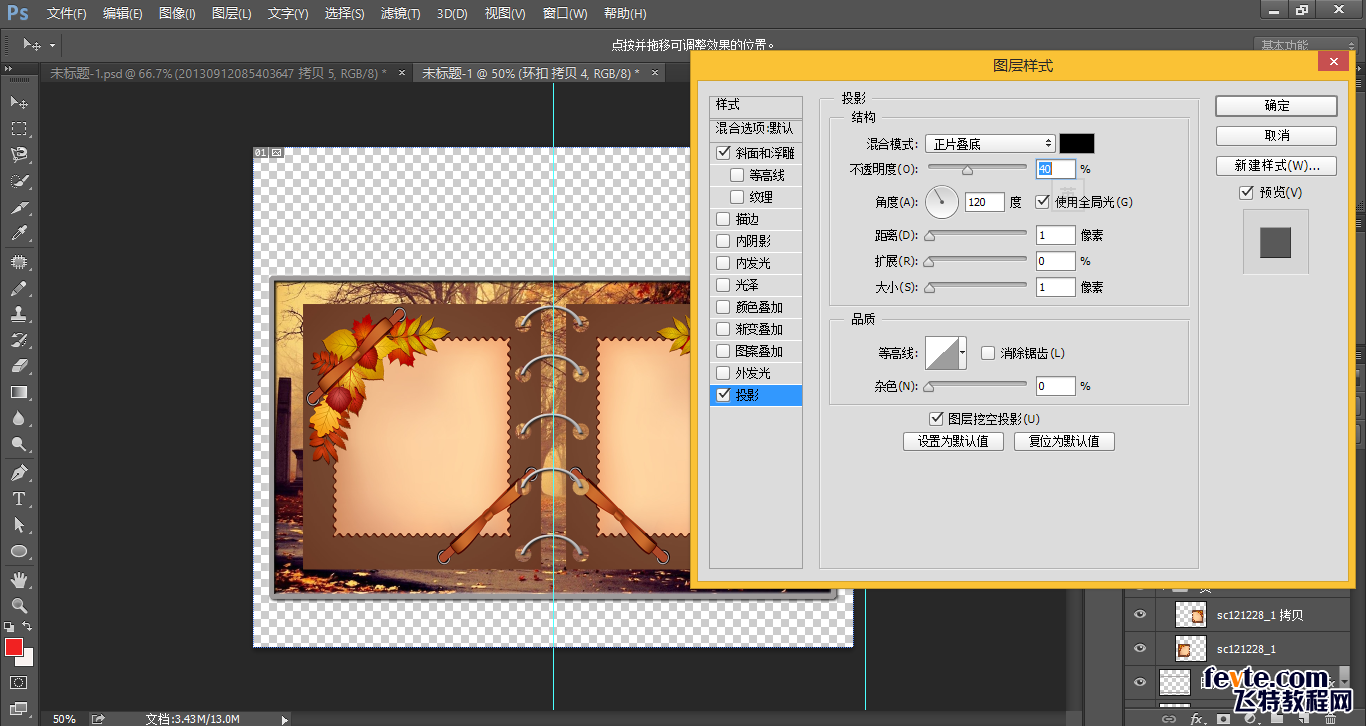
Task: Open the 窗口 menu
Action: pos(564,14)
